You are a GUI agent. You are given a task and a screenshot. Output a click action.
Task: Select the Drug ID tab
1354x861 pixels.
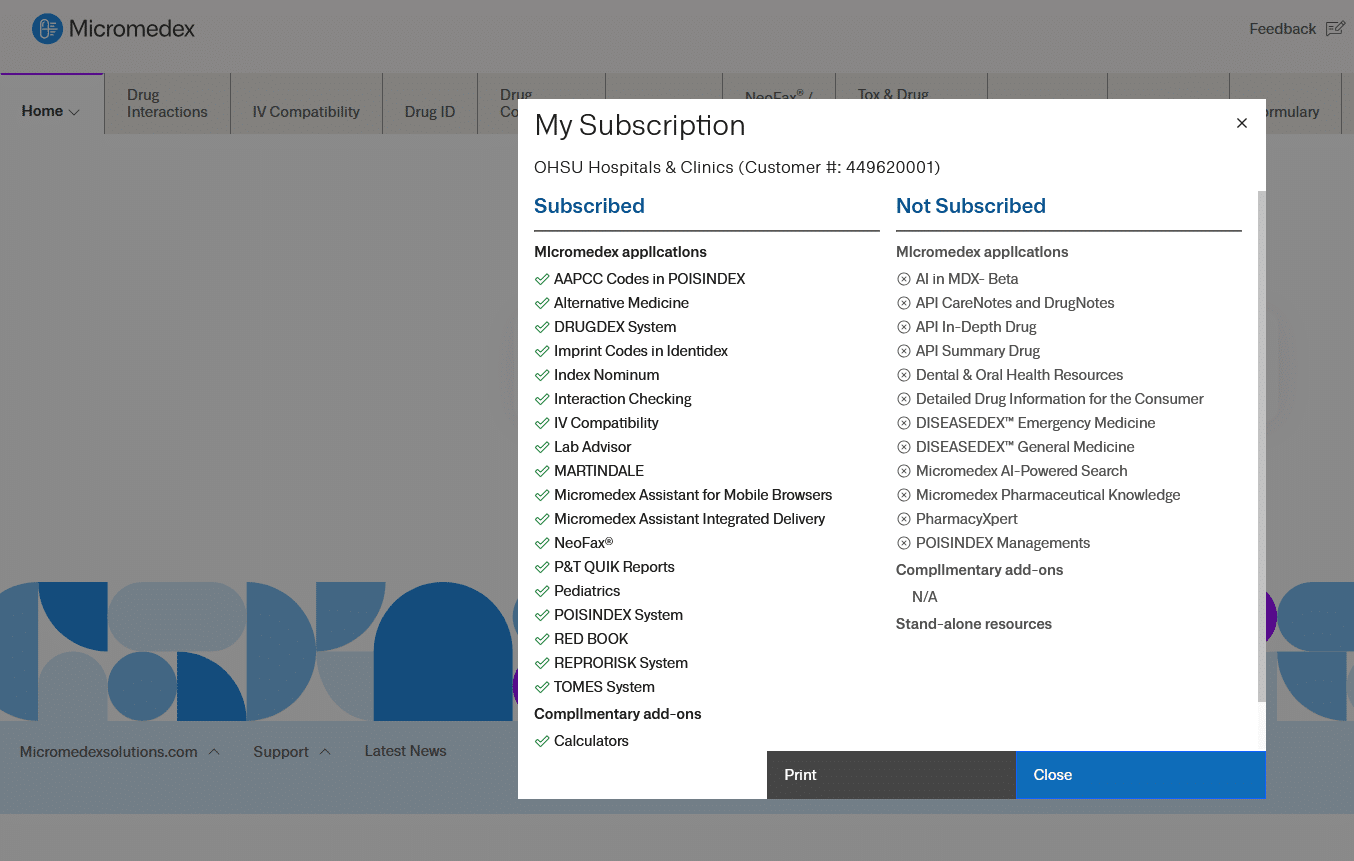pyautogui.click(x=429, y=112)
